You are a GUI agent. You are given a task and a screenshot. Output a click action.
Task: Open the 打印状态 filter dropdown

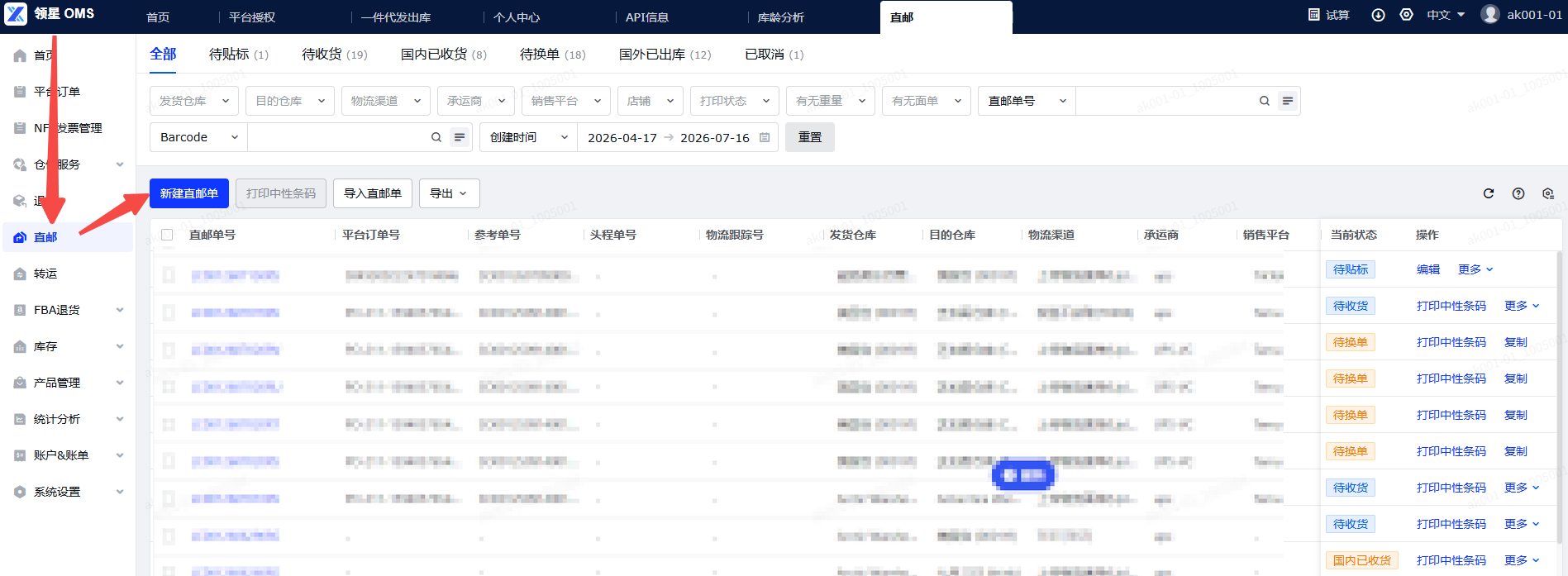pyautogui.click(x=735, y=101)
